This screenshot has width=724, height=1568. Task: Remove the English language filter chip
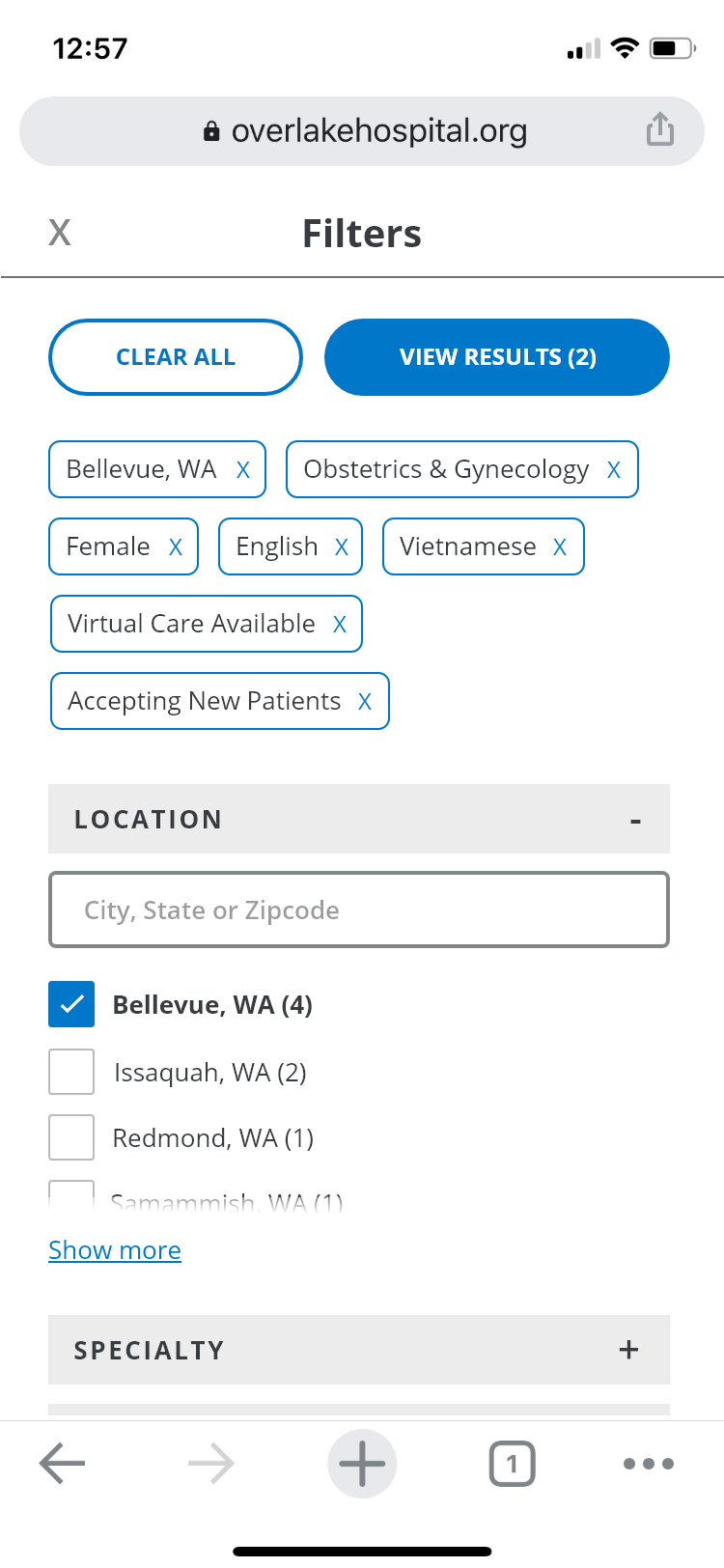(342, 547)
